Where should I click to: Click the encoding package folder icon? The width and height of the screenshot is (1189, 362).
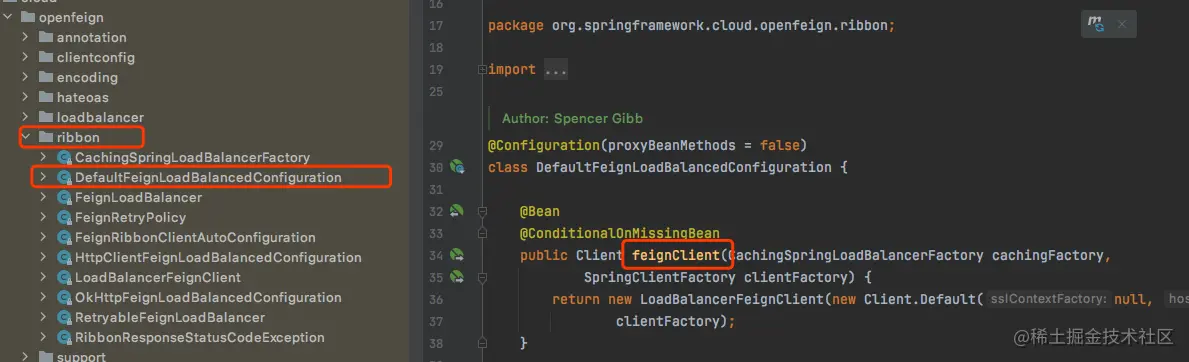(45, 77)
